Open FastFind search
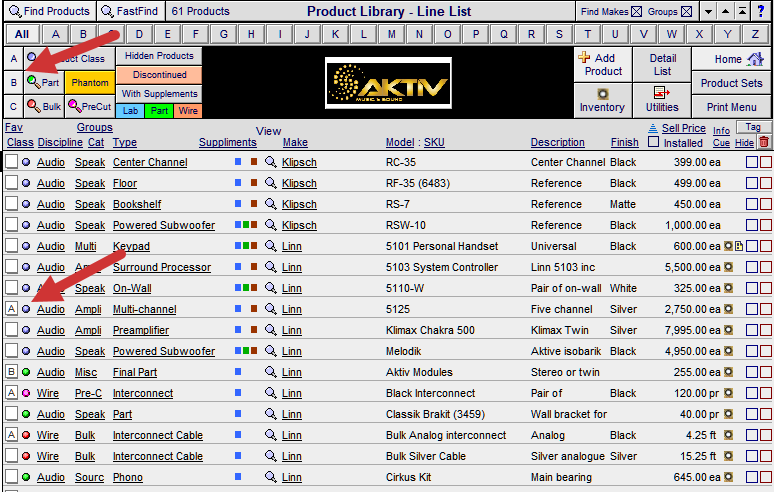Image resolution: width=774 pixels, height=492 pixels. (130, 11)
